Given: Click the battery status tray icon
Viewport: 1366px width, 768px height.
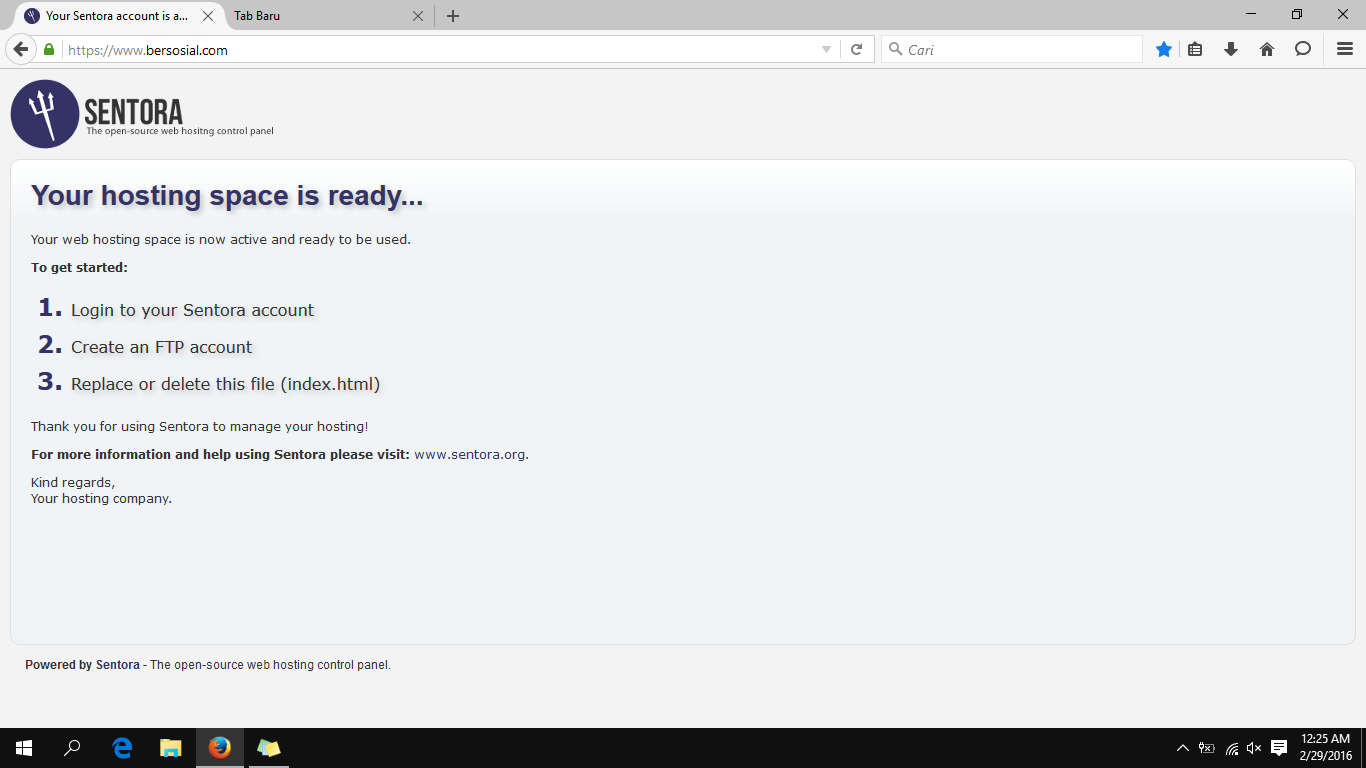Looking at the screenshot, I should (x=1207, y=748).
